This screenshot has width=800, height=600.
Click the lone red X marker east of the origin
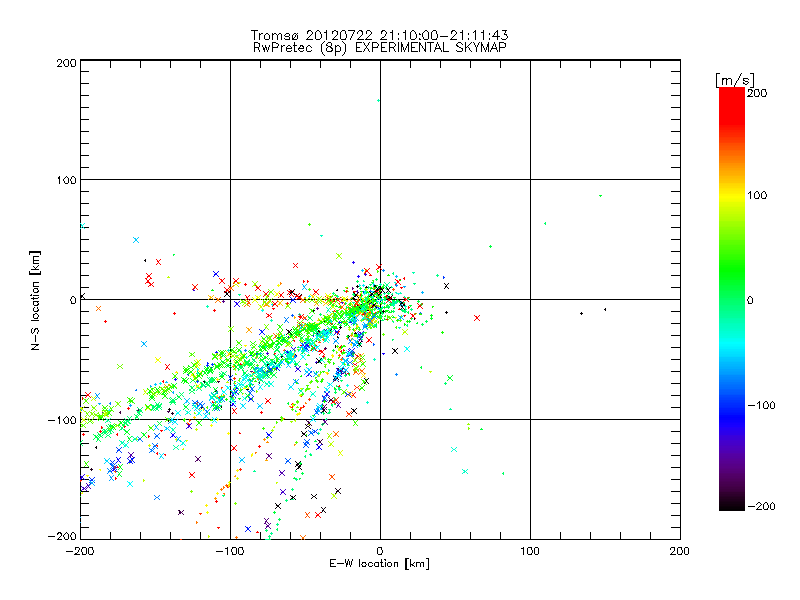(477, 318)
